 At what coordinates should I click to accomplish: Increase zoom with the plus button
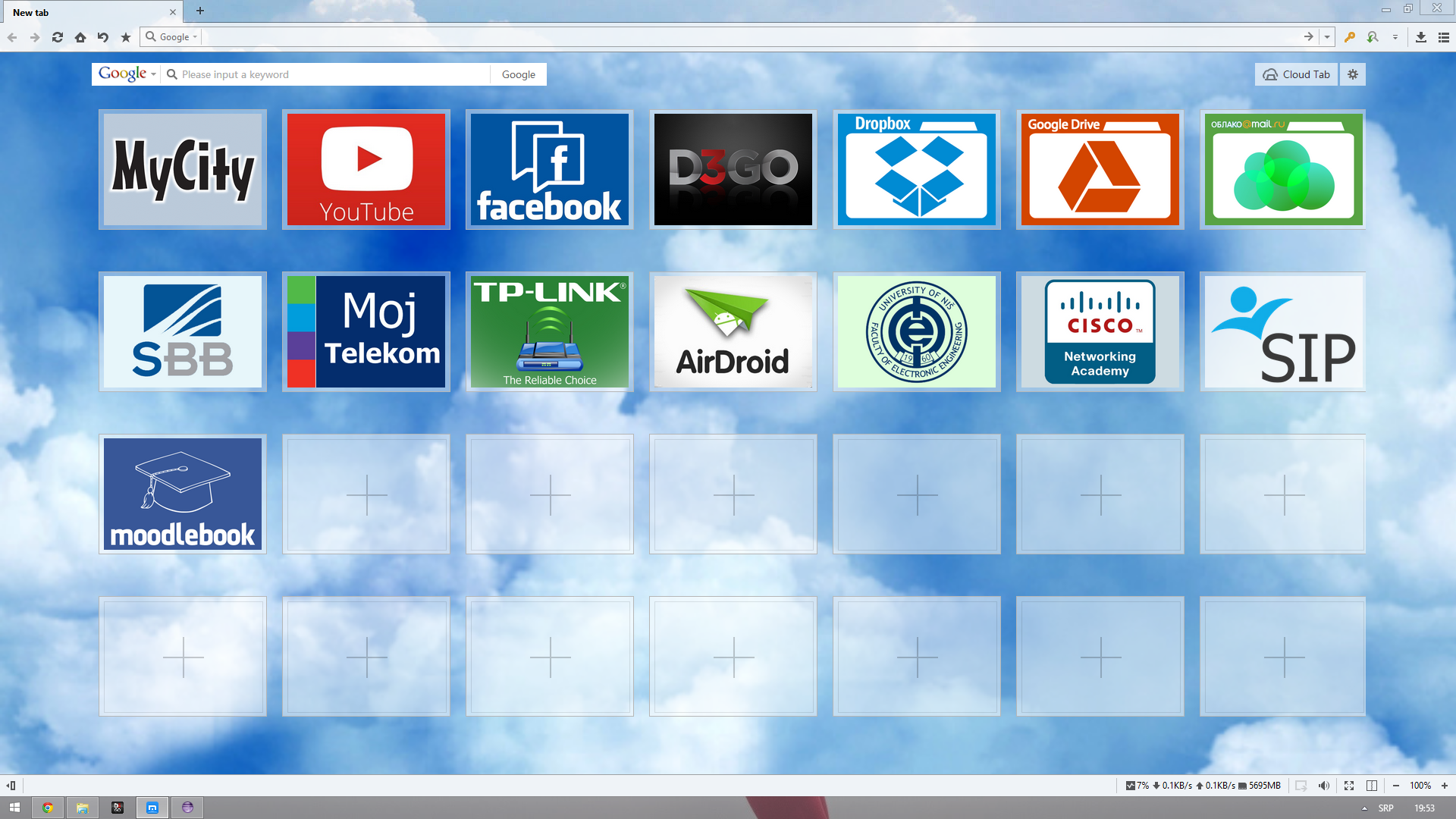(x=1445, y=786)
